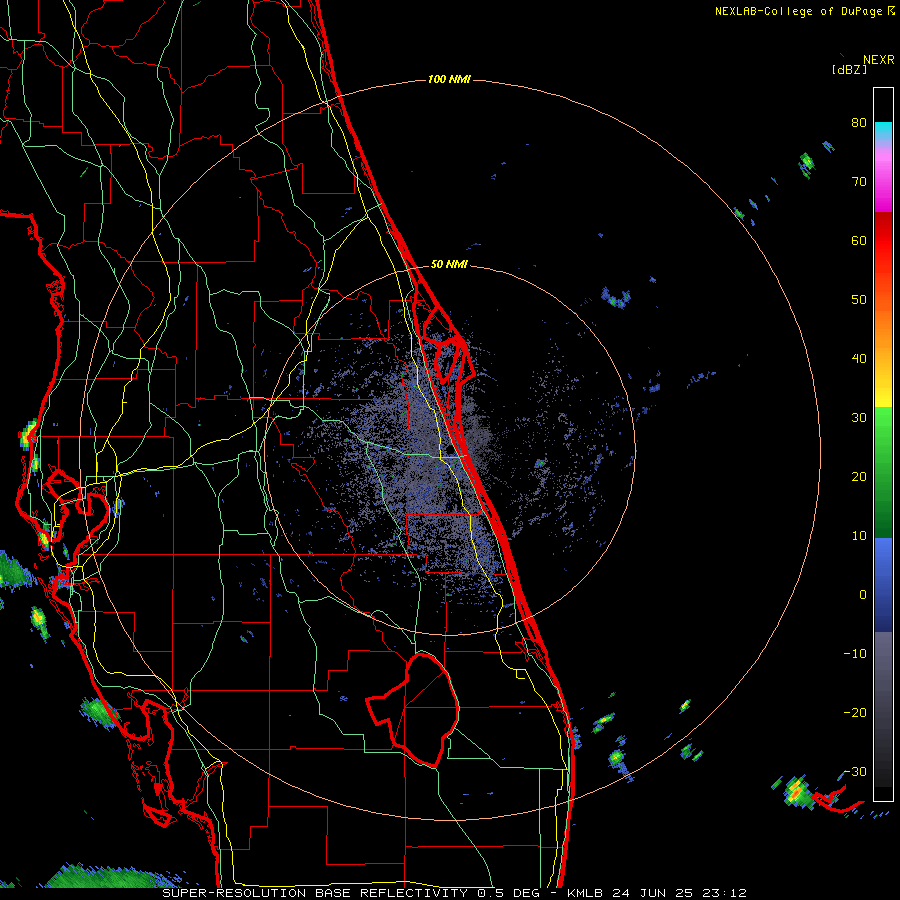Click the 100 NMI range ring label
The width and height of the screenshot is (900, 900).
(449, 79)
